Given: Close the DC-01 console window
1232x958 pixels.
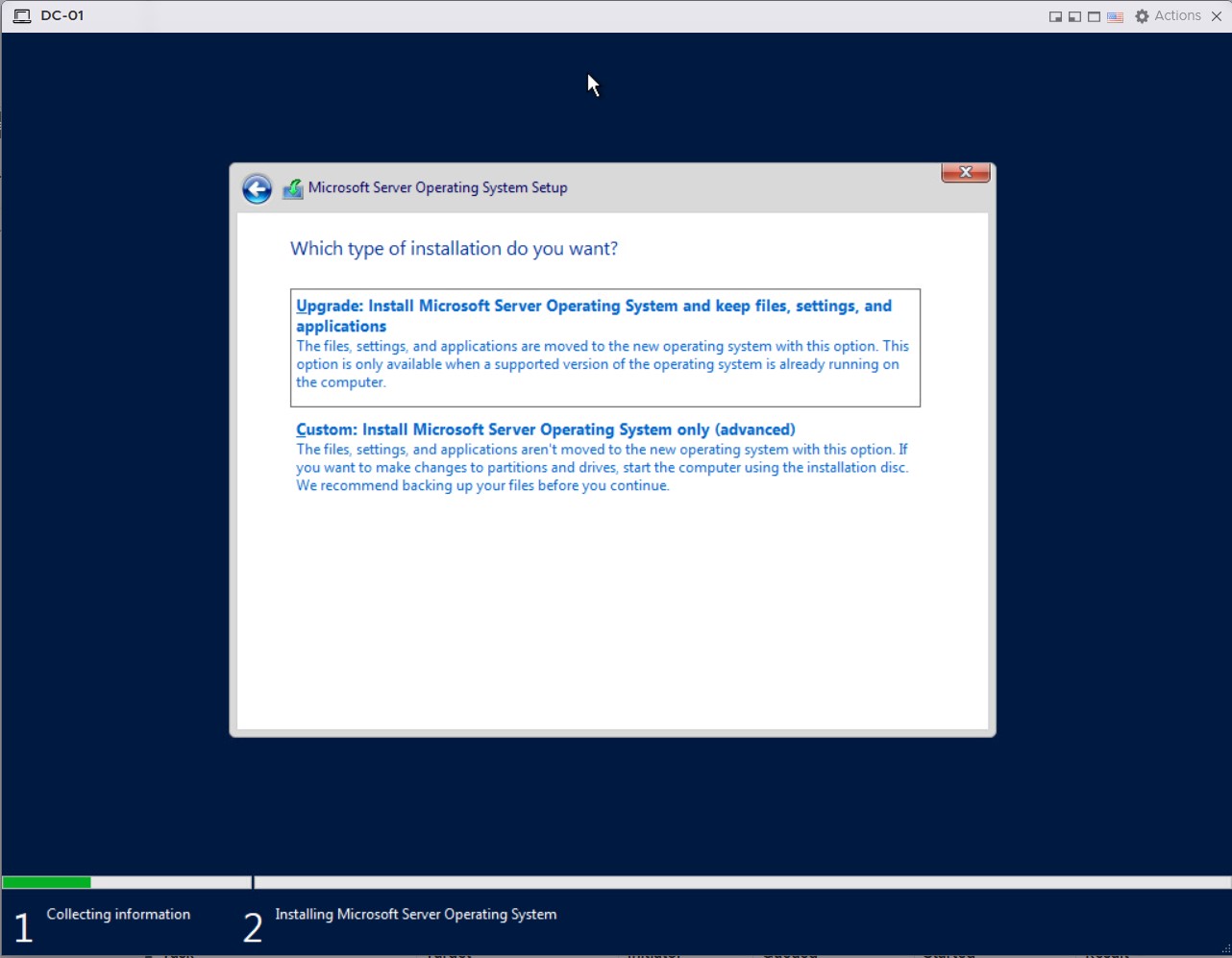Looking at the screenshot, I should [1217, 16].
